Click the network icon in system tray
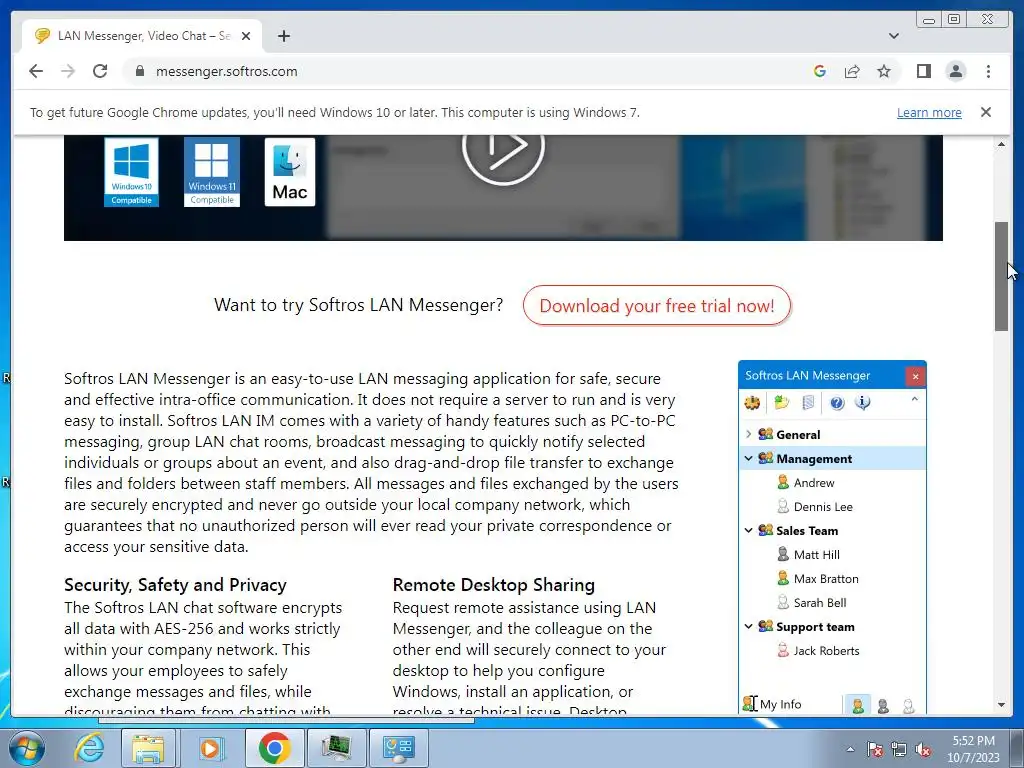Screen dimensions: 1024x768 pos(899,750)
